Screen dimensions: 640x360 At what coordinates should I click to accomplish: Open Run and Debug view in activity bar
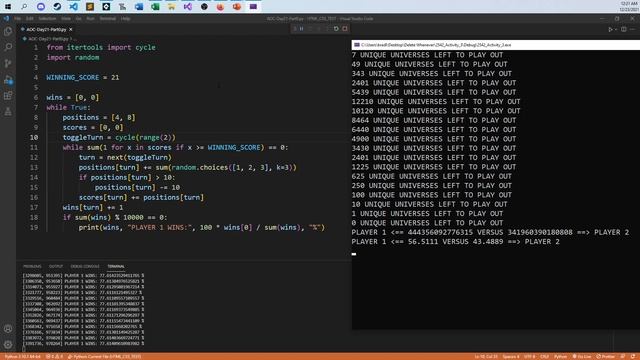[x=8, y=80]
